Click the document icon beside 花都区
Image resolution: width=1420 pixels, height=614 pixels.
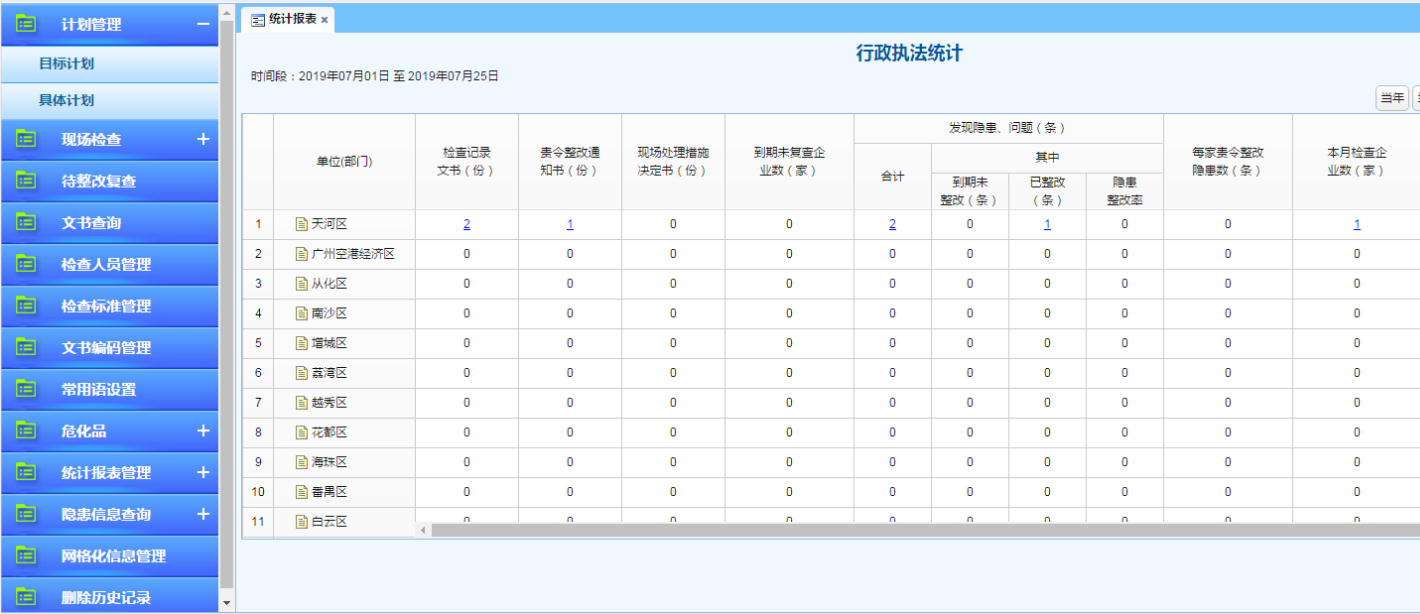[x=302, y=432]
